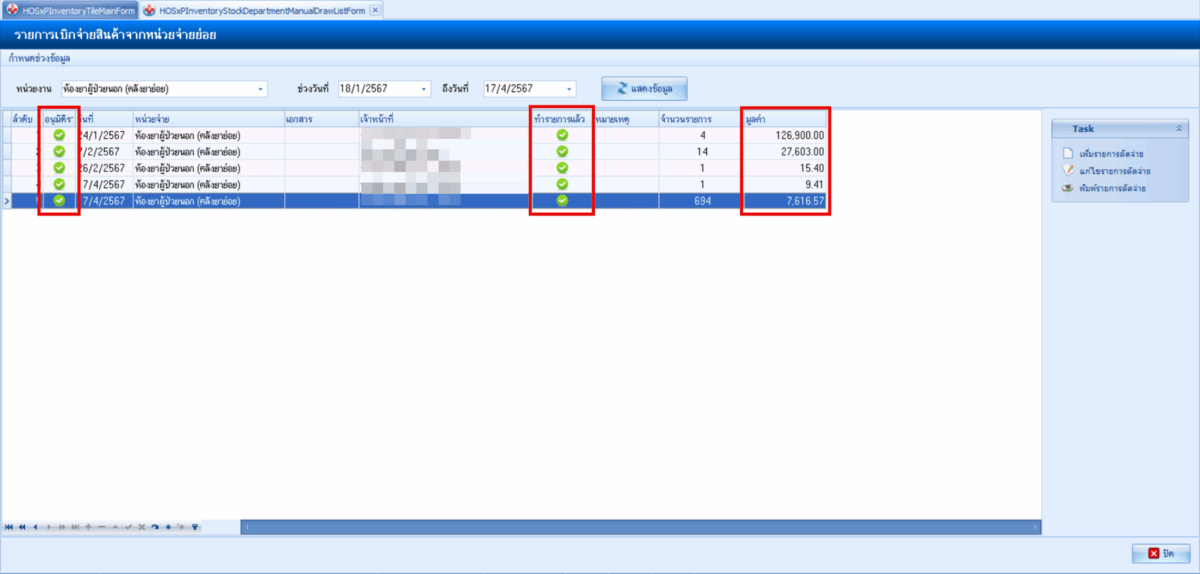Click approval check mark in highlighted row

[x=59, y=200]
